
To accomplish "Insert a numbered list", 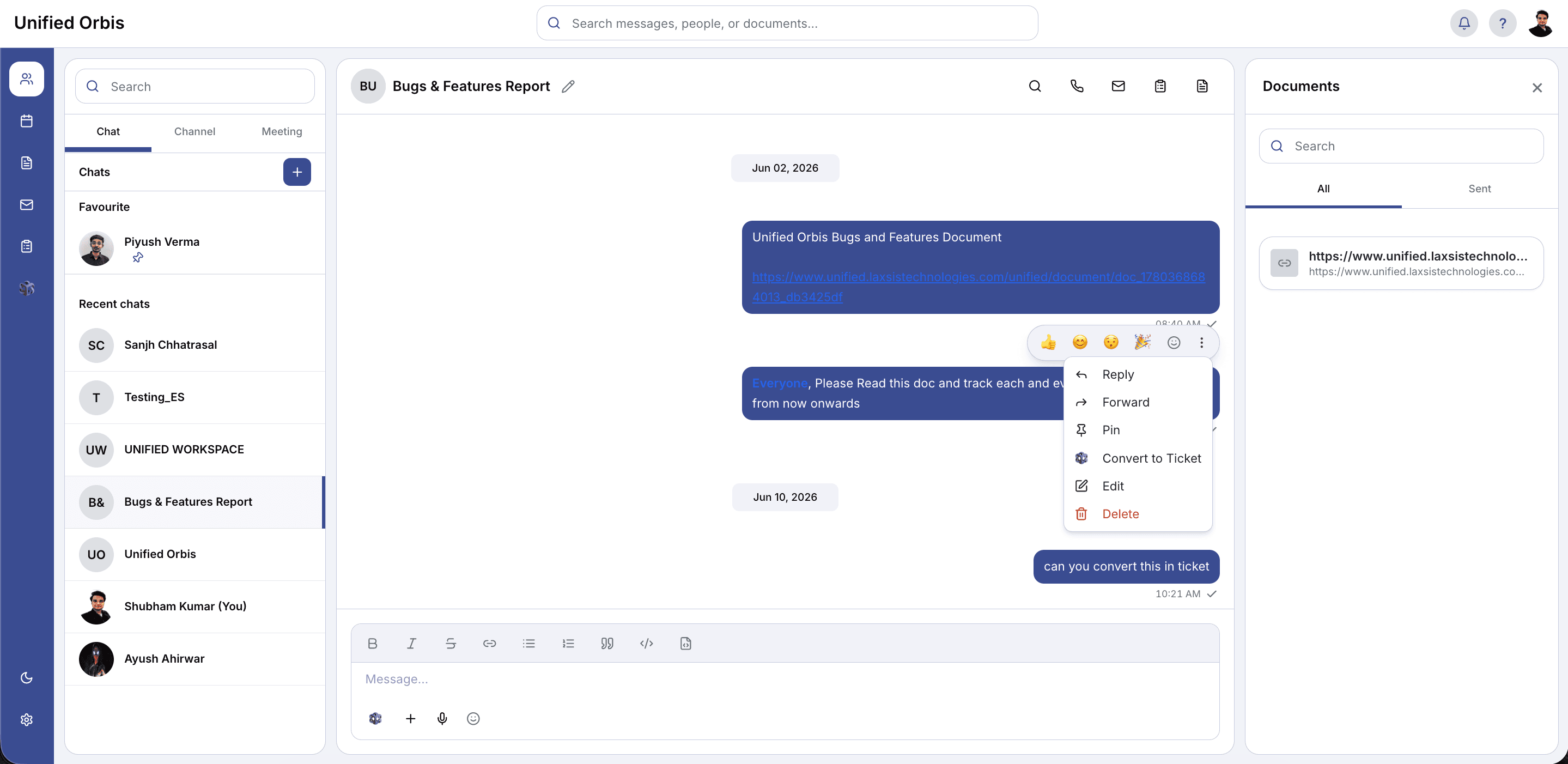I will tap(568, 644).
